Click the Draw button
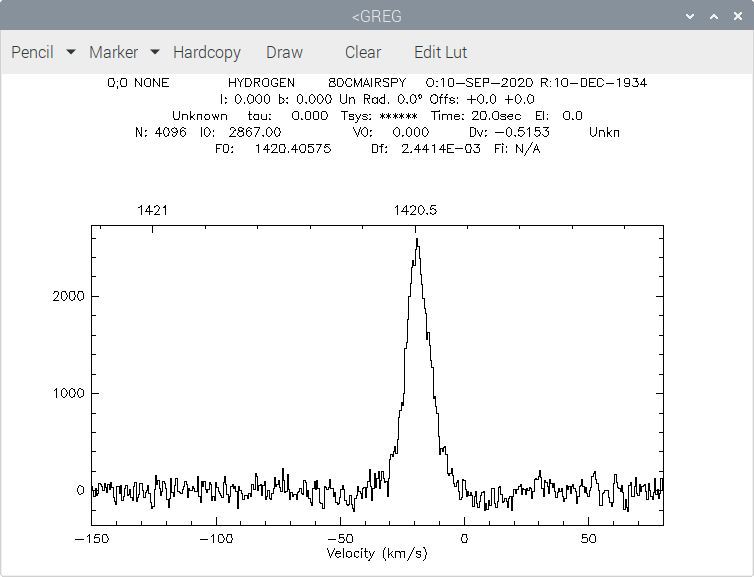 click(285, 52)
